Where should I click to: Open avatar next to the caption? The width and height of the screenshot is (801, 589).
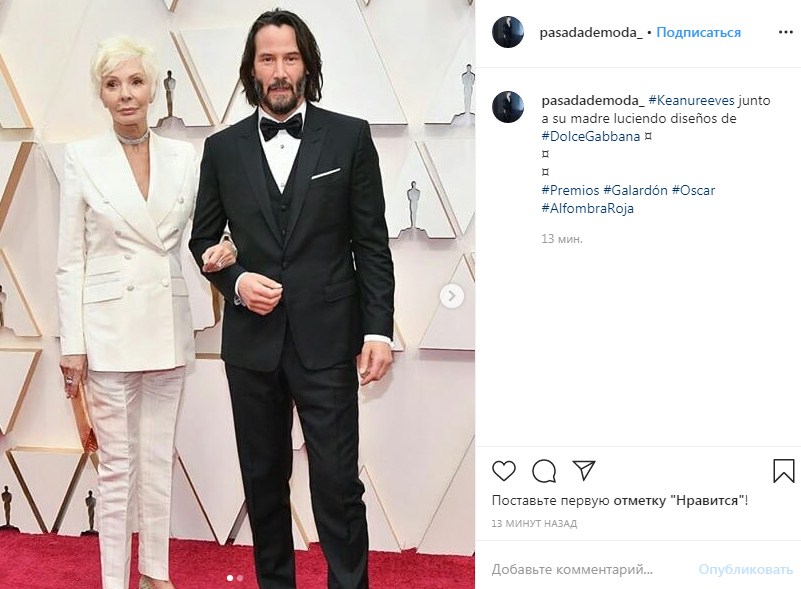click(508, 107)
